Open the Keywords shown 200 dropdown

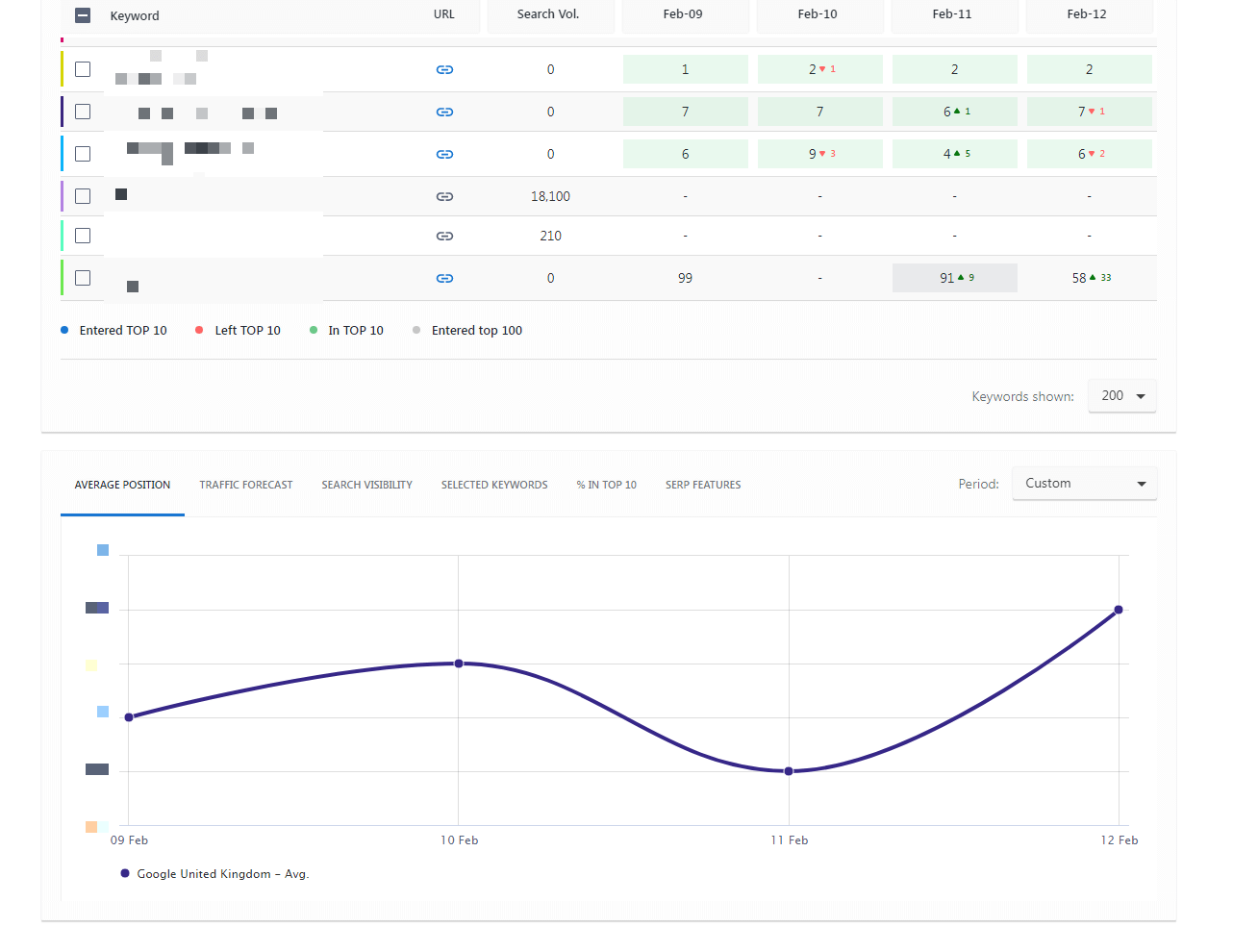1121,395
